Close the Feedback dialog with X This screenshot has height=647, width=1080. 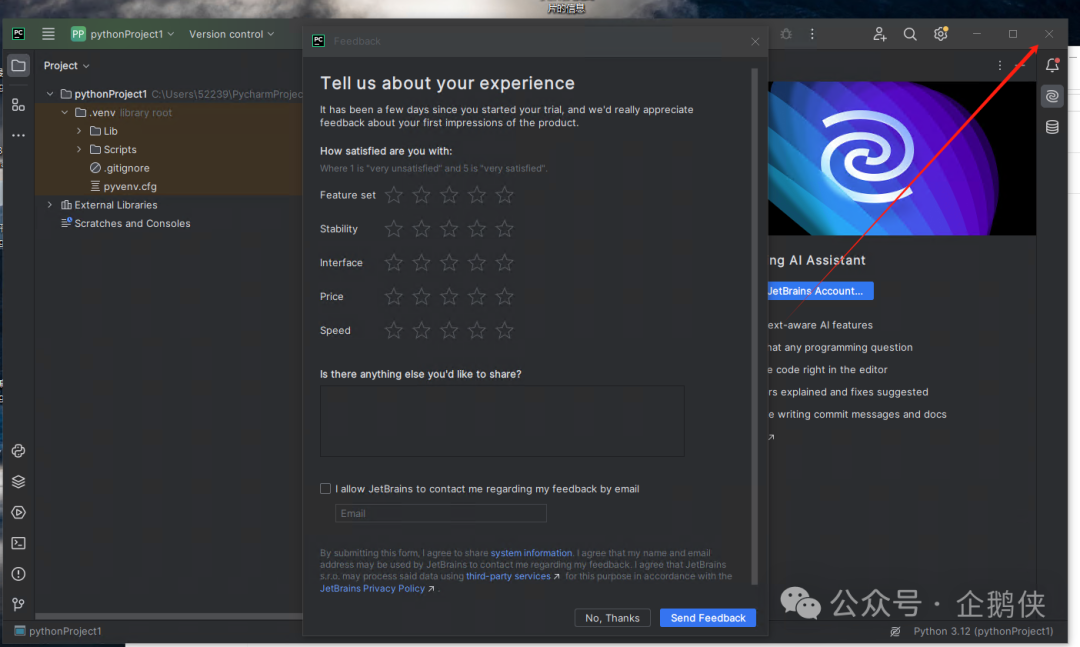(755, 41)
